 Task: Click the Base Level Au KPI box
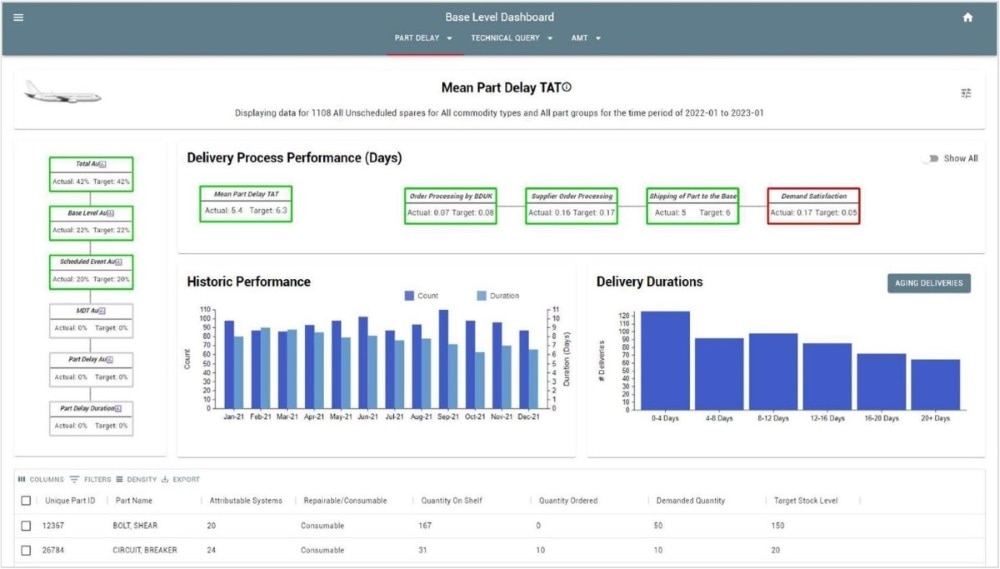tap(91, 223)
